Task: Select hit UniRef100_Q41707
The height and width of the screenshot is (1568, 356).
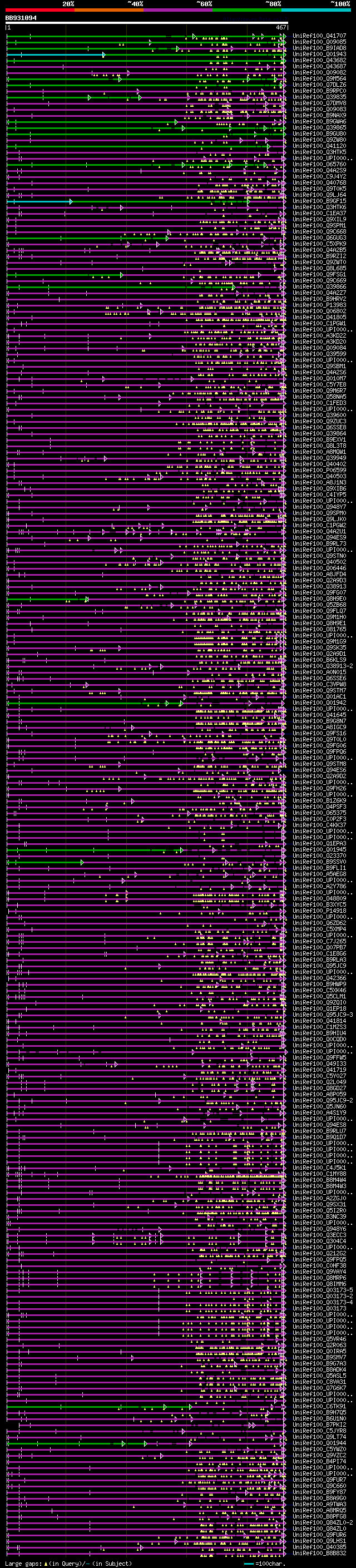Action: 319,36
